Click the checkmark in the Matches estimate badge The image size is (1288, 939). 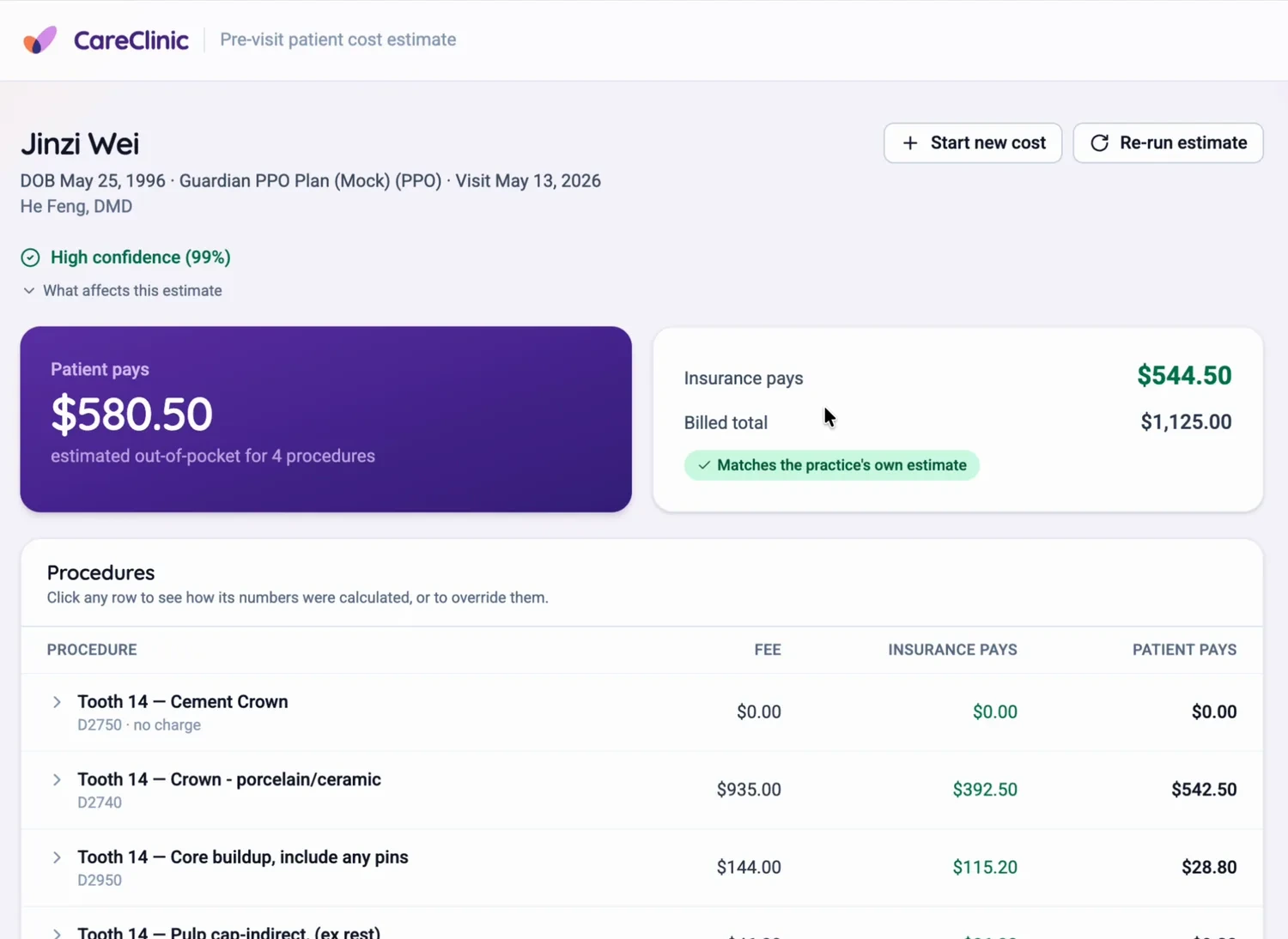pos(704,465)
